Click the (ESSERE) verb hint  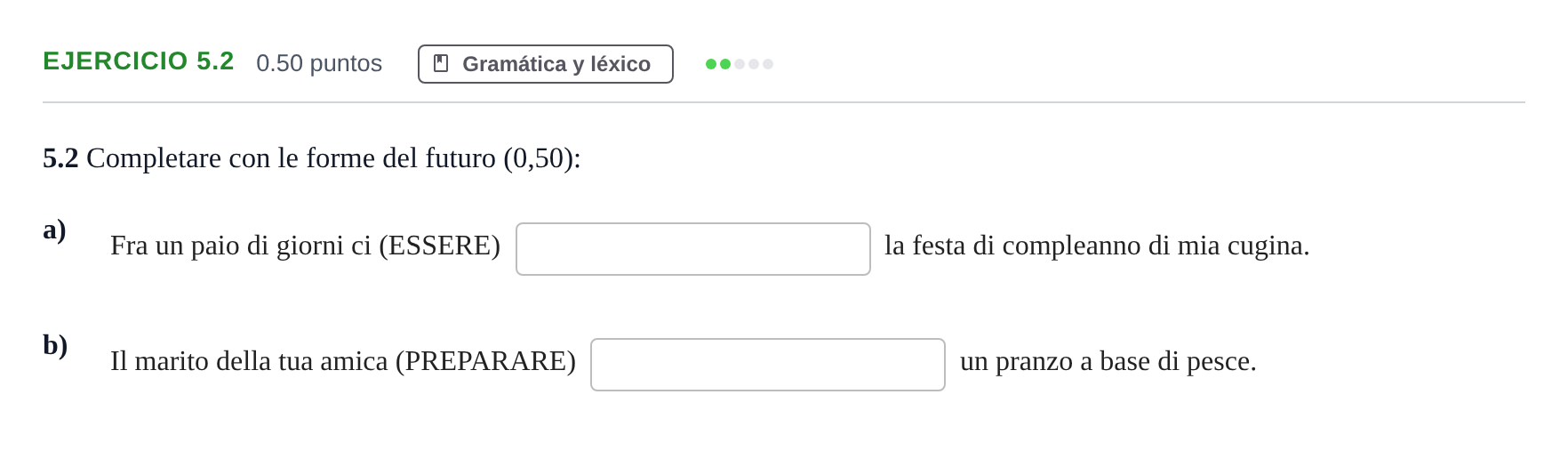click(440, 246)
